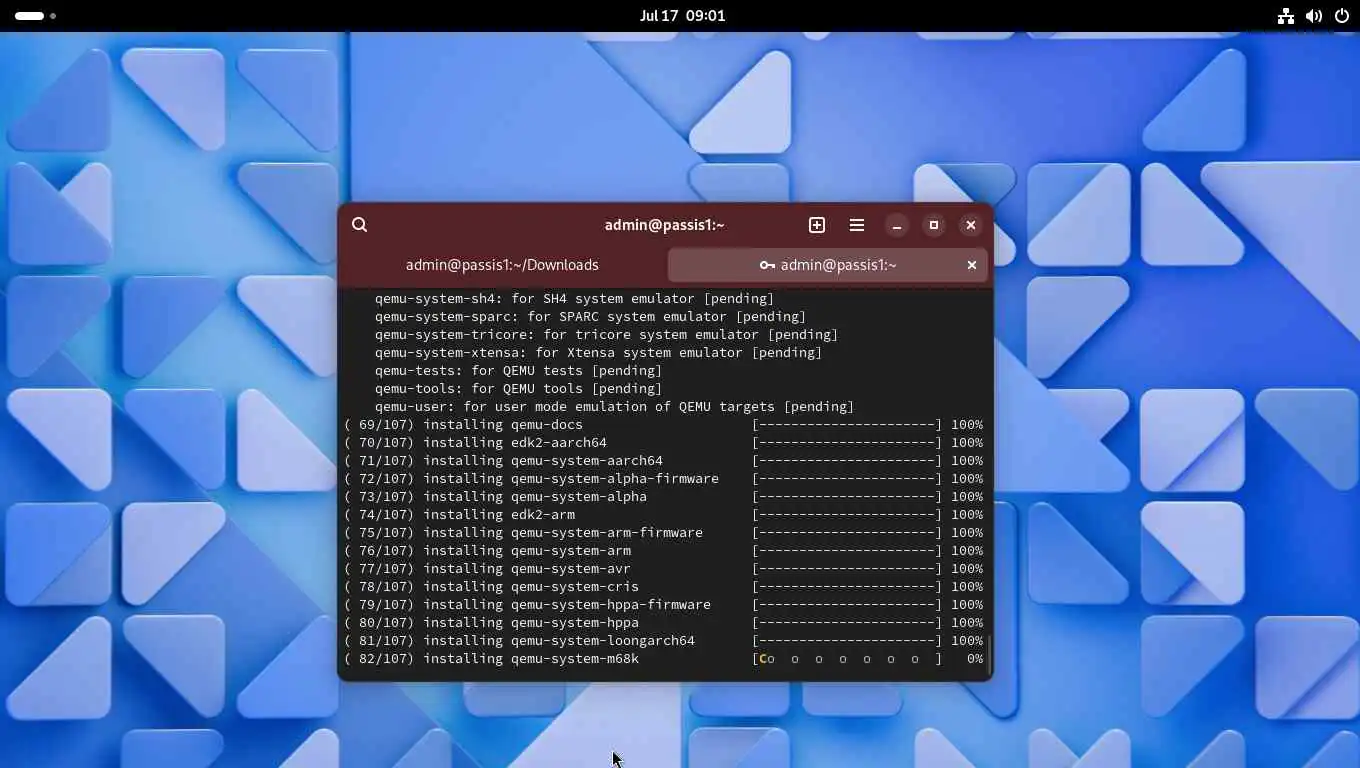The height and width of the screenshot is (768, 1360).
Task: Open the terminal hamburger menu
Action: tap(857, 225)
